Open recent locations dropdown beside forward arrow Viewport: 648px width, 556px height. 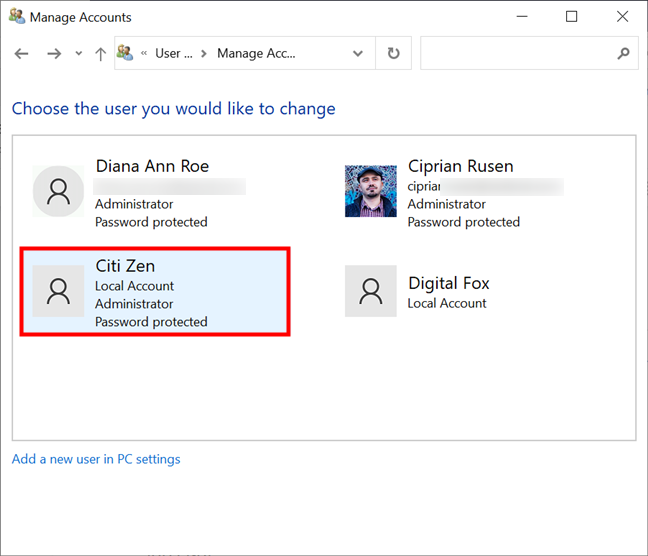79,53
